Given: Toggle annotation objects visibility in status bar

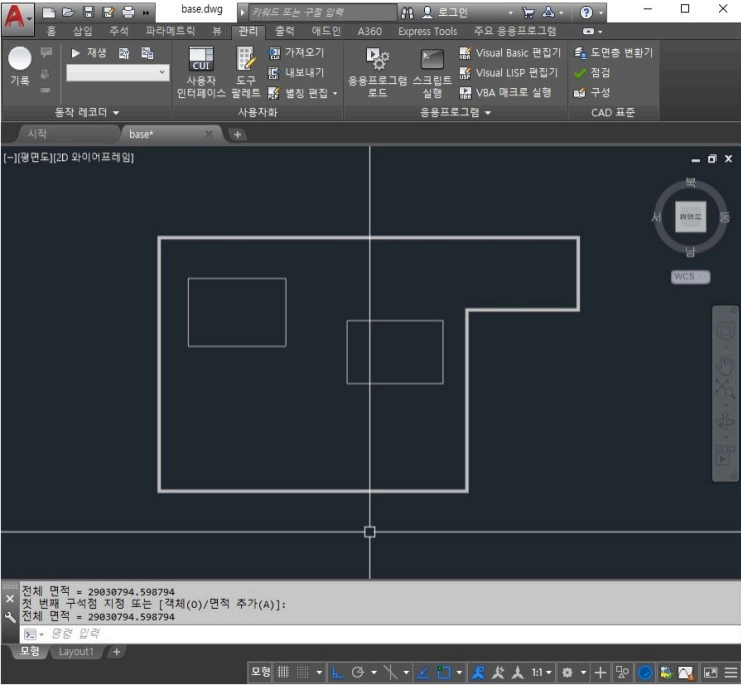Looking at the screenshot, I should [478, 672].
